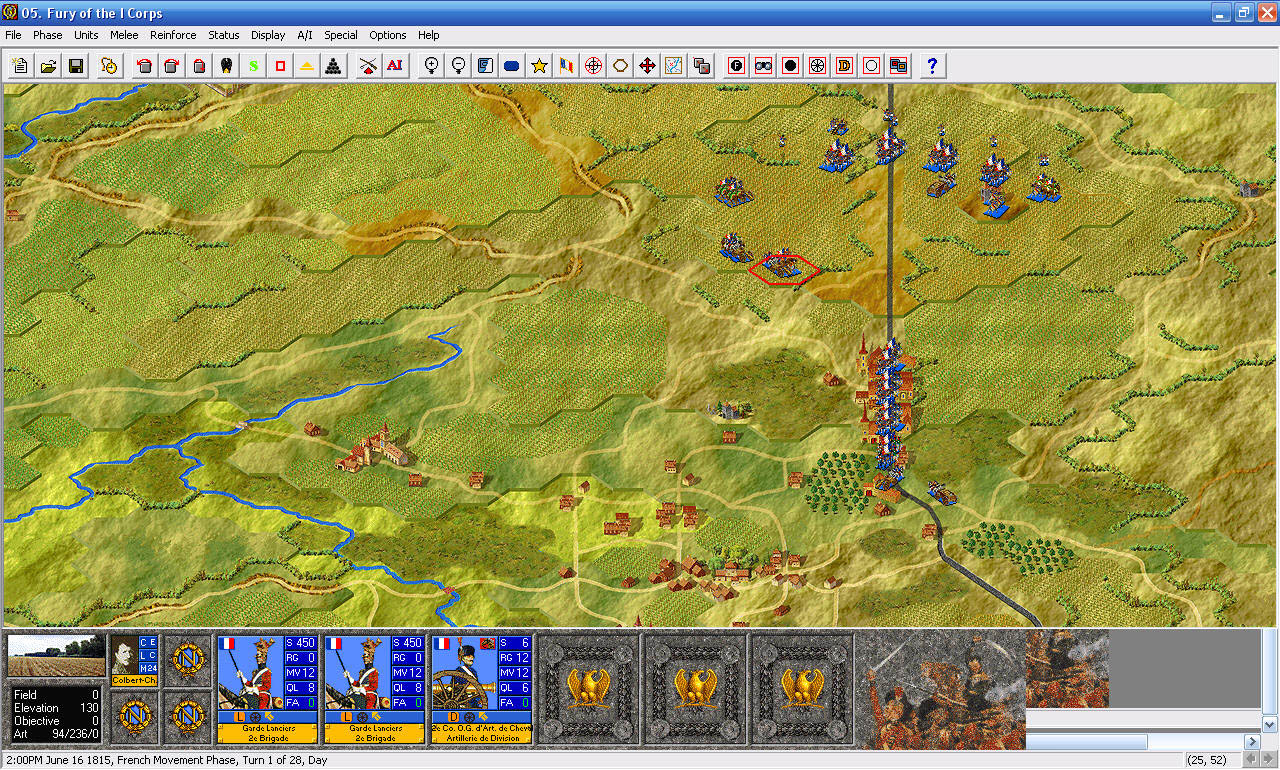The width and height of the screenshot is (1280, 770).
Task: Click the red square toolbar icon
Action: 280,66
